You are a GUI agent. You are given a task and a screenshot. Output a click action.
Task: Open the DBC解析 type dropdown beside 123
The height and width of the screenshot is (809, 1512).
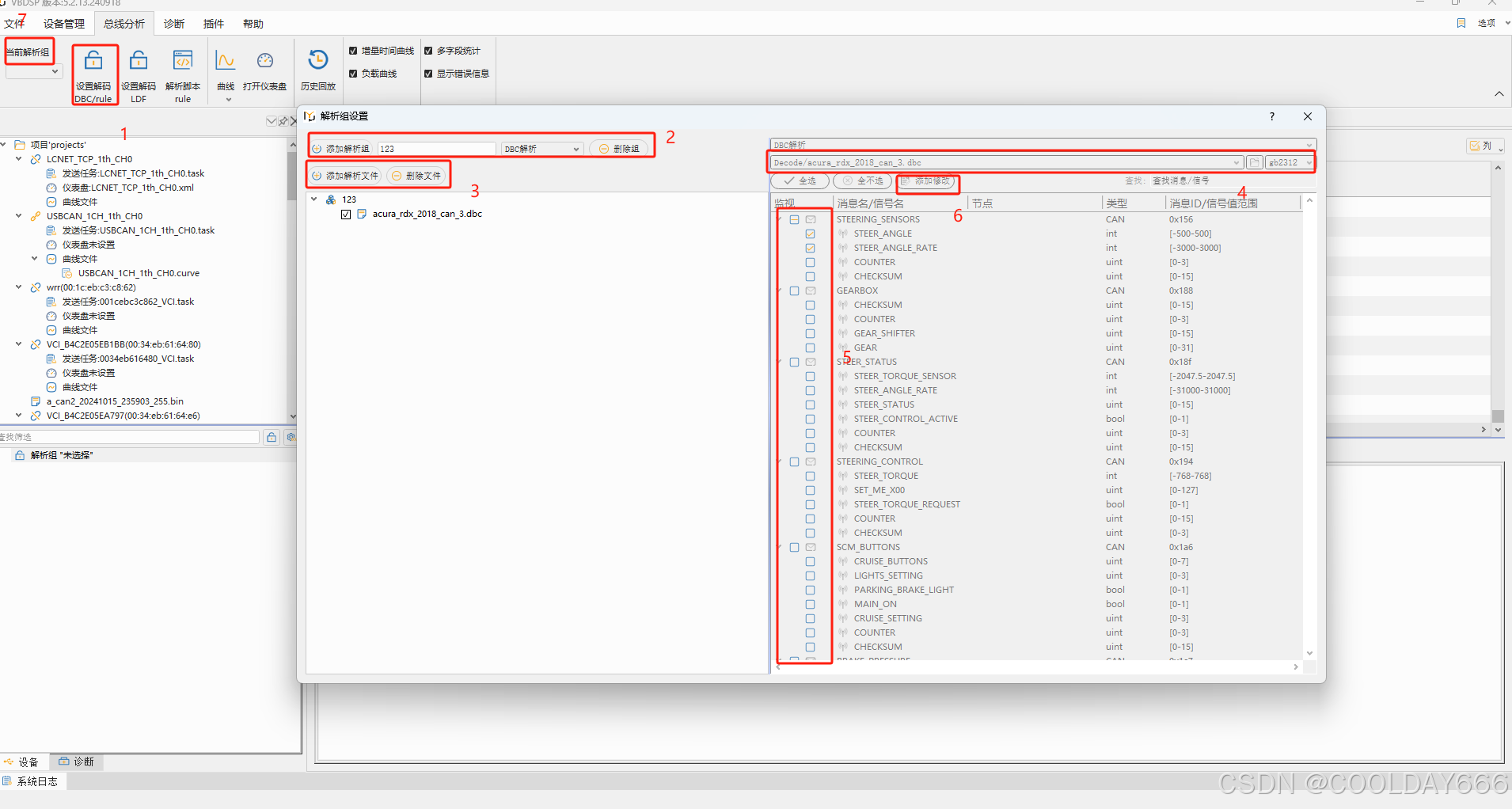pyautogui.click(x=543, y=149)
